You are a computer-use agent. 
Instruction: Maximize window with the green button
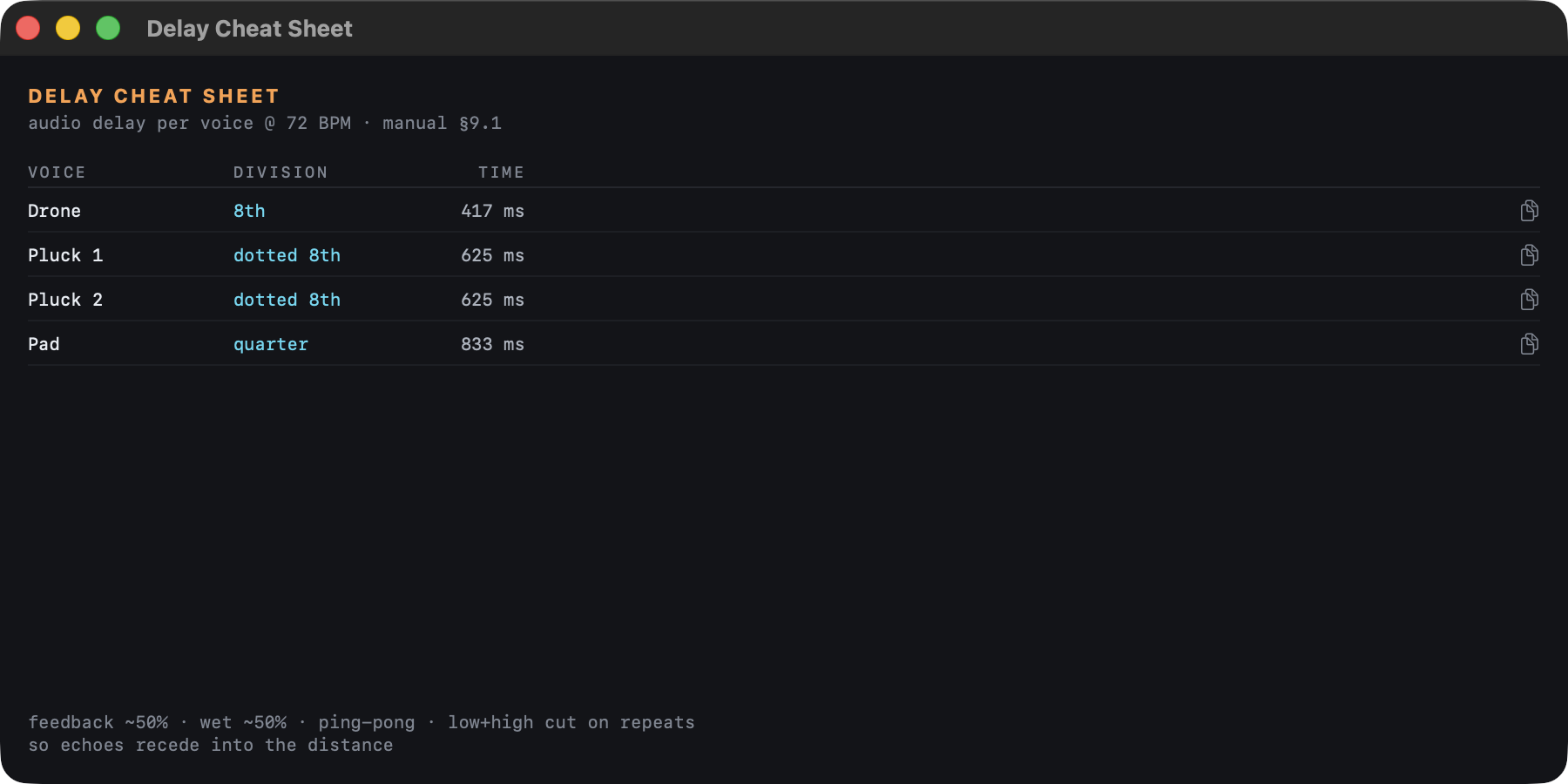[x=108, y=28]
